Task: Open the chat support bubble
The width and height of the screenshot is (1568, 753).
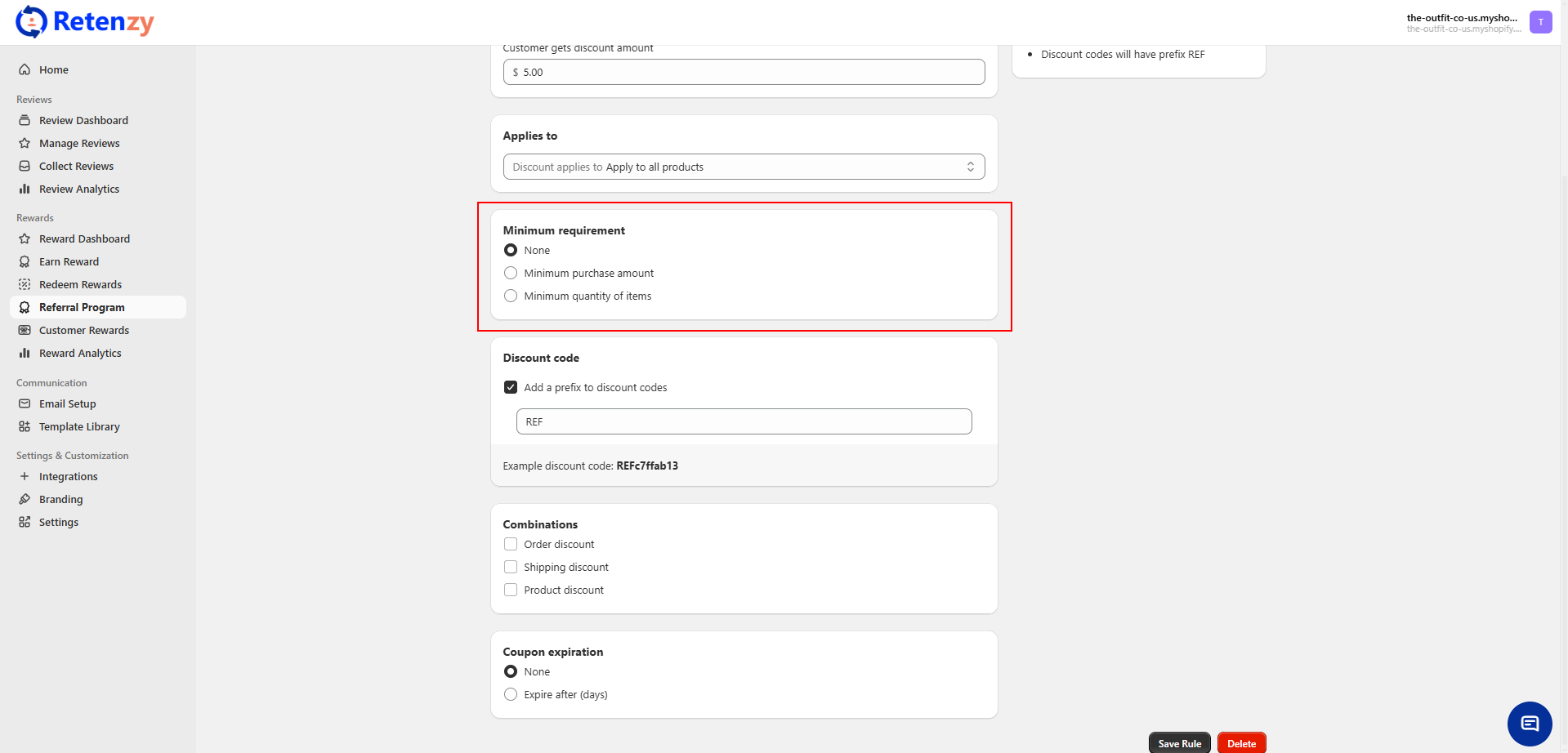Action: pos(1529,724)
